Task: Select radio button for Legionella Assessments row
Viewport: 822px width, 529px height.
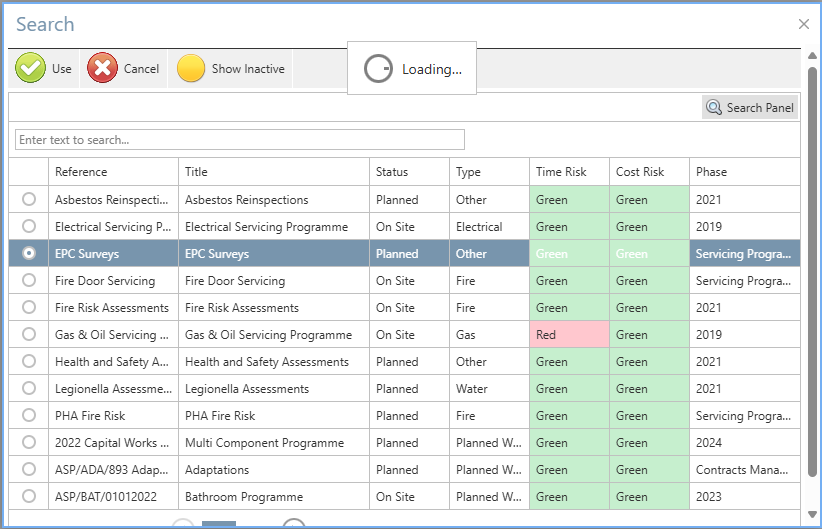Action: (x=29, y=389)
